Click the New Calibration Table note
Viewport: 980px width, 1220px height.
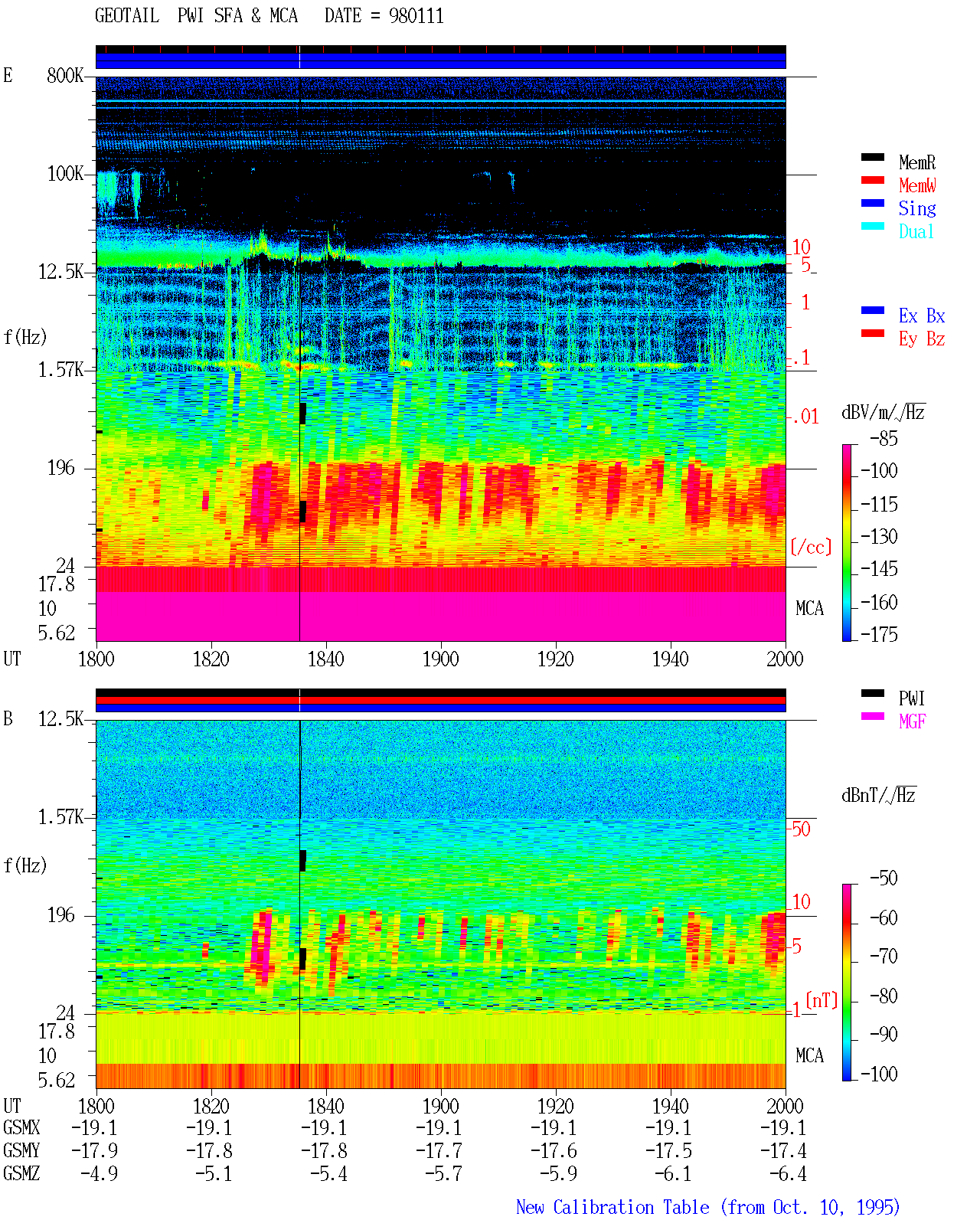point(708,1207)
